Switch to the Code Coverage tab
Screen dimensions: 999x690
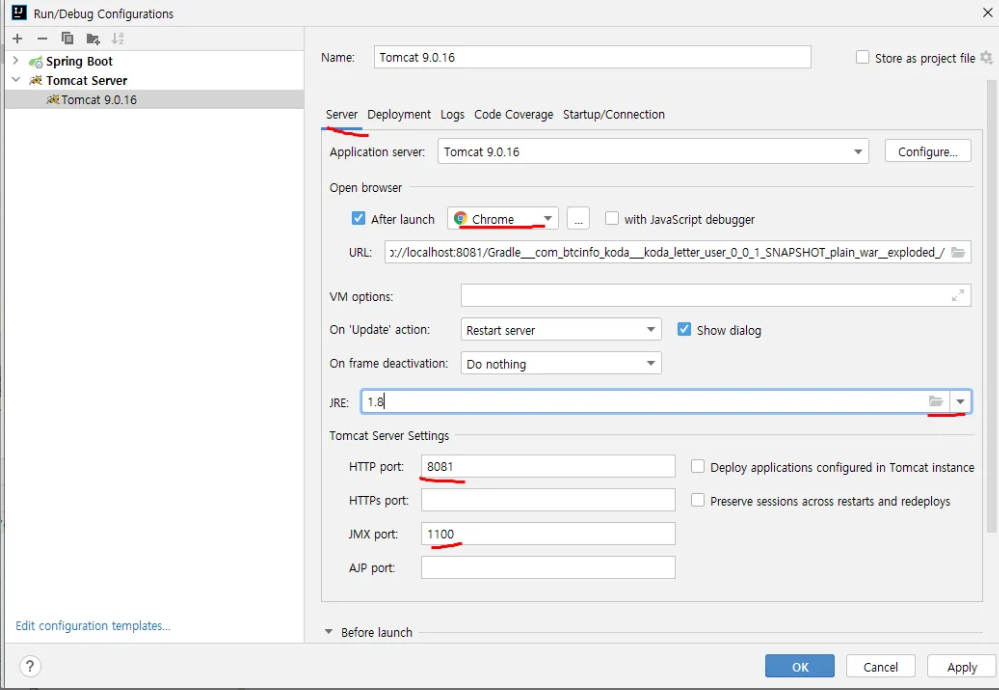[514, 115]
